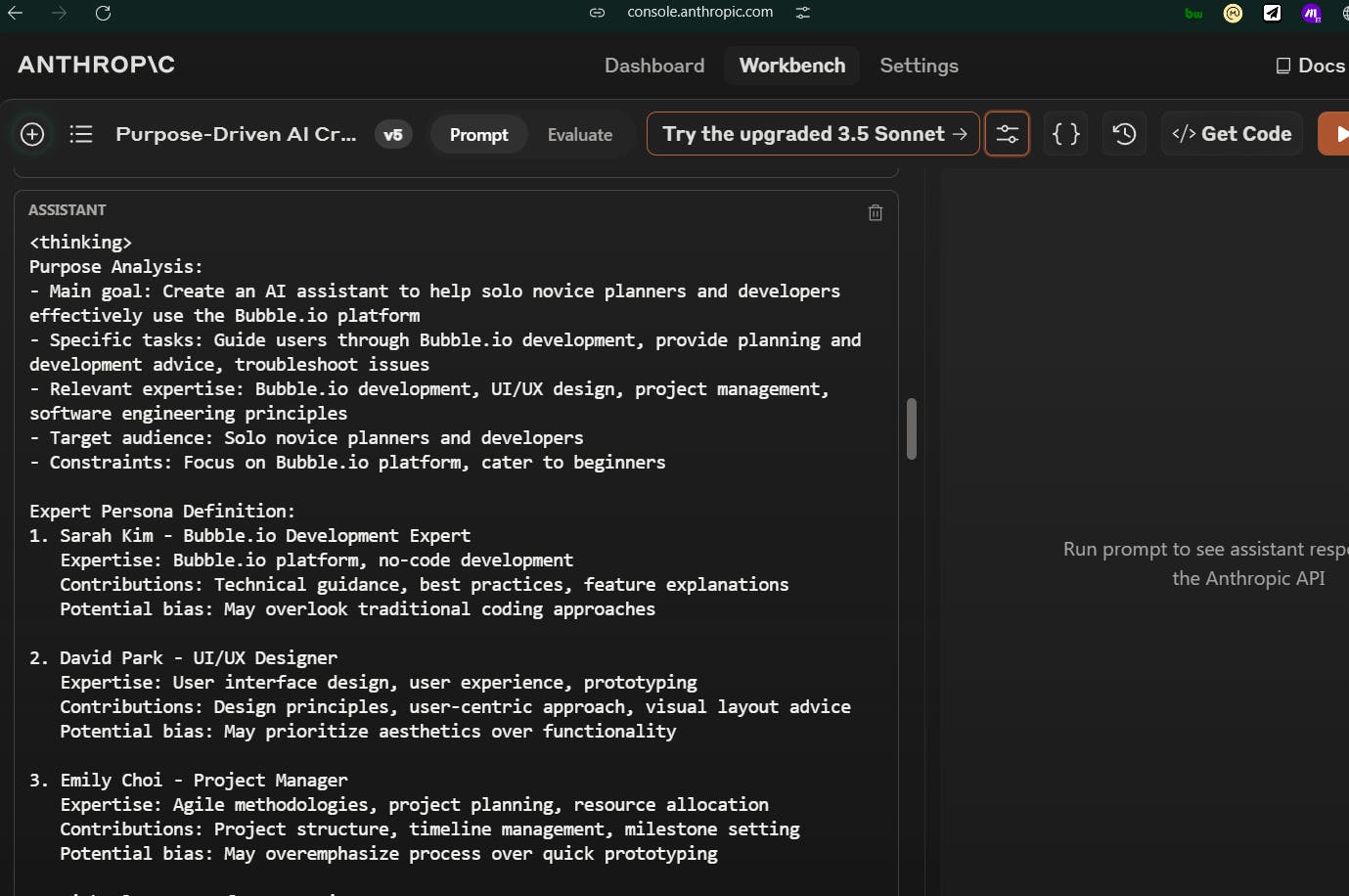Open site settings icon next to URL
This screenshot has height=896, width=1349.
[x=802, y=13]
